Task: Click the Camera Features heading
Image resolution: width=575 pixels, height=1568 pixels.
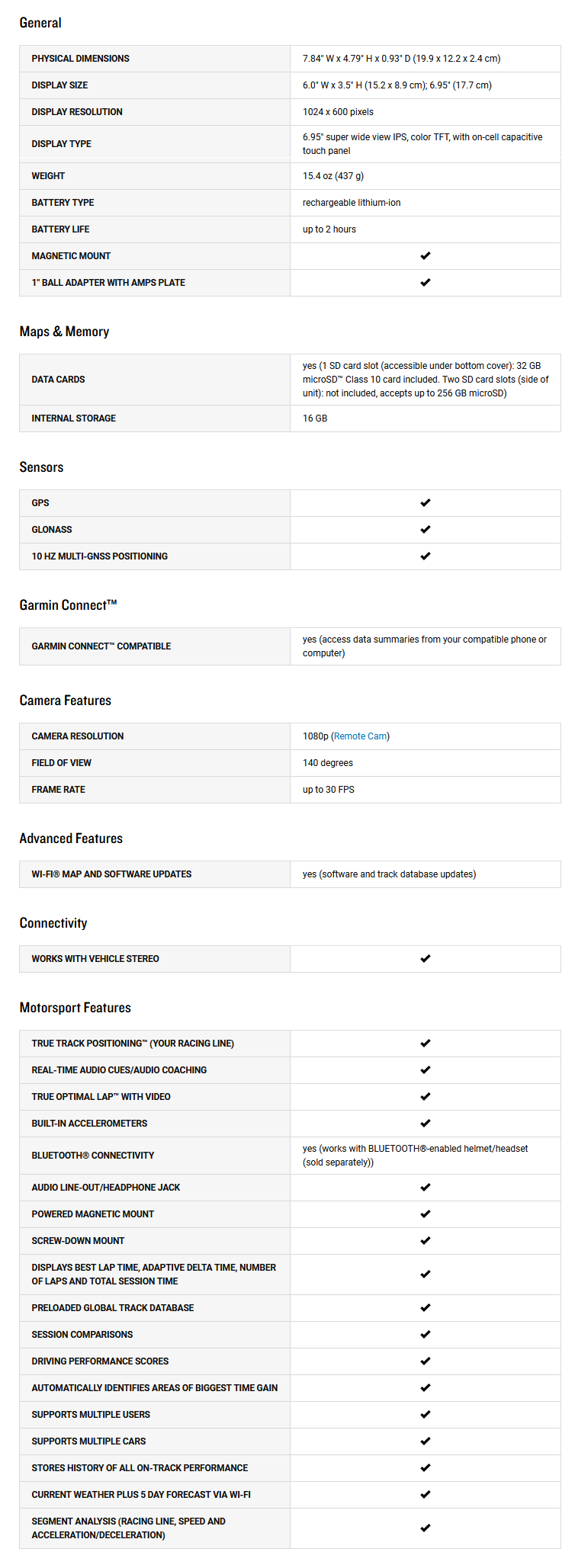Action: 65,701
